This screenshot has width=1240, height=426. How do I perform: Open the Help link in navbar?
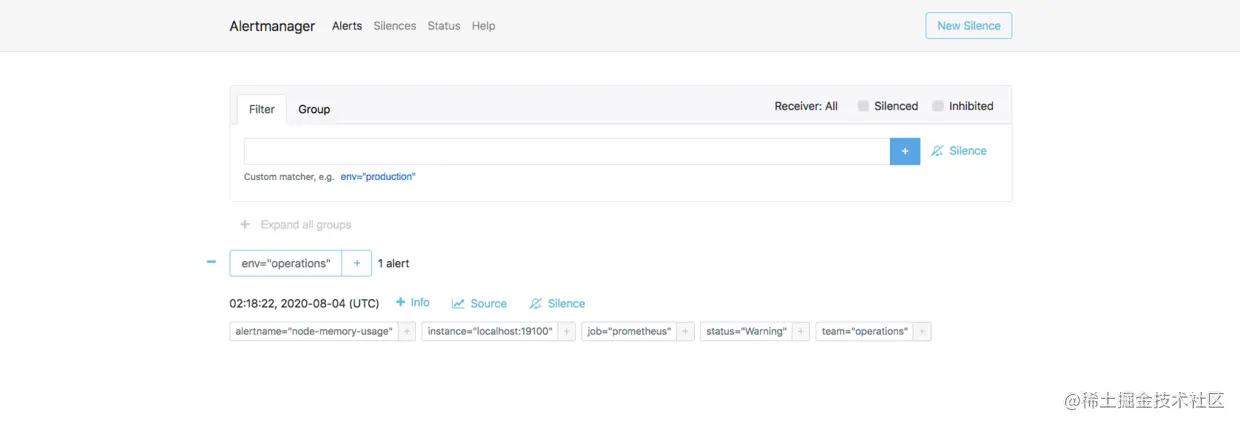pyautogui.click(x=483, y=26)
